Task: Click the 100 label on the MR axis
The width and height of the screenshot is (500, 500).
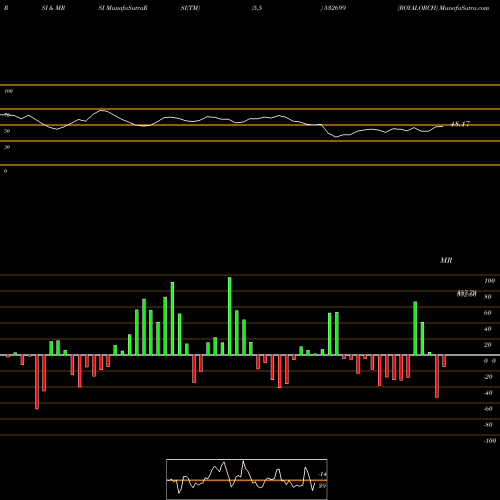Action: (489, 281)
